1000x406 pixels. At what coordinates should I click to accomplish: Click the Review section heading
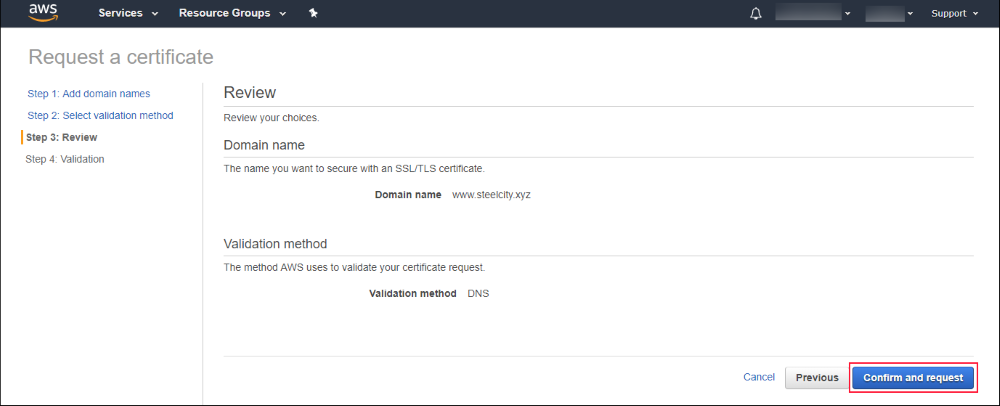point(250,92)
